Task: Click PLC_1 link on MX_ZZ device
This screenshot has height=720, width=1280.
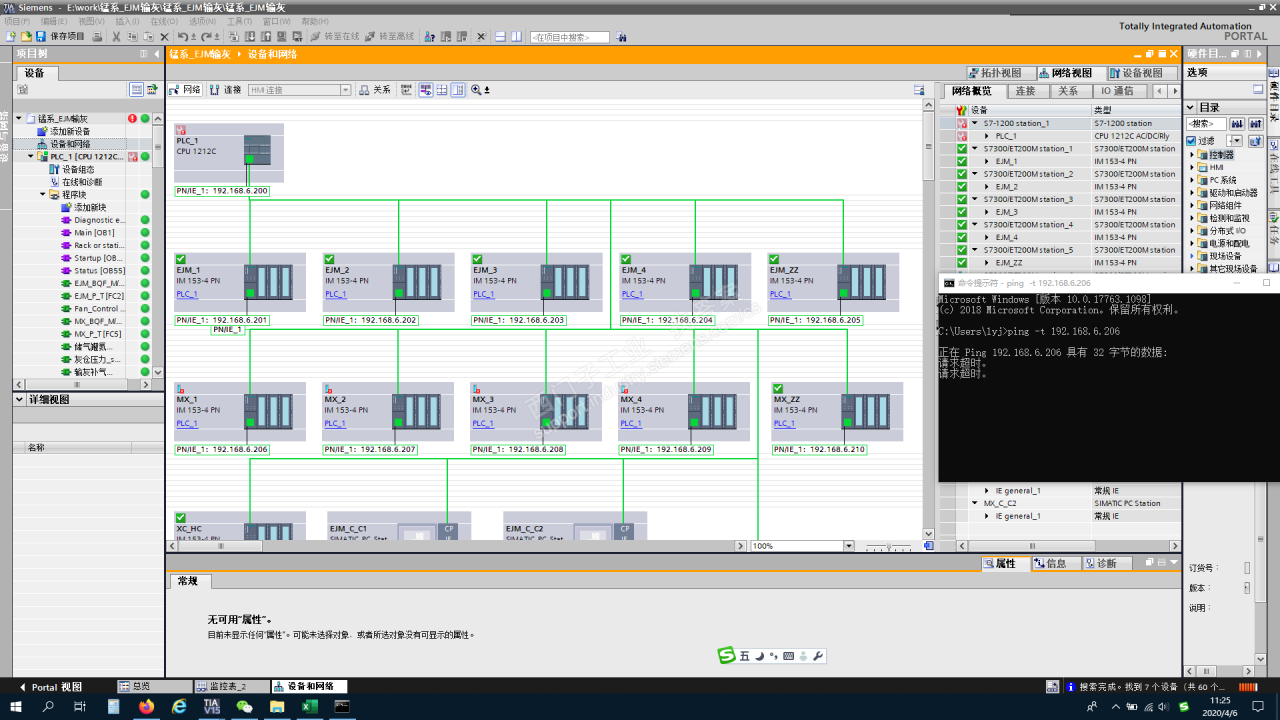Action: (785, 423)
